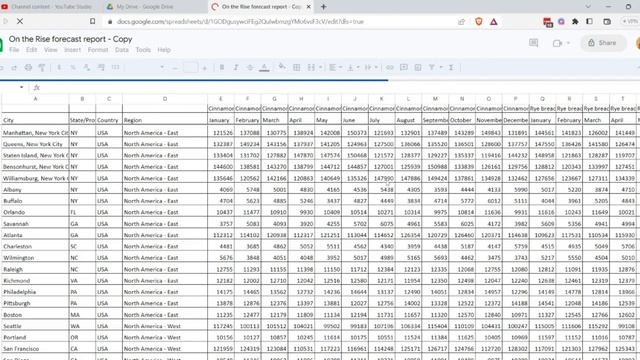
Task: Click the redo toolbar icon
Action: click(x=14, y=68)
